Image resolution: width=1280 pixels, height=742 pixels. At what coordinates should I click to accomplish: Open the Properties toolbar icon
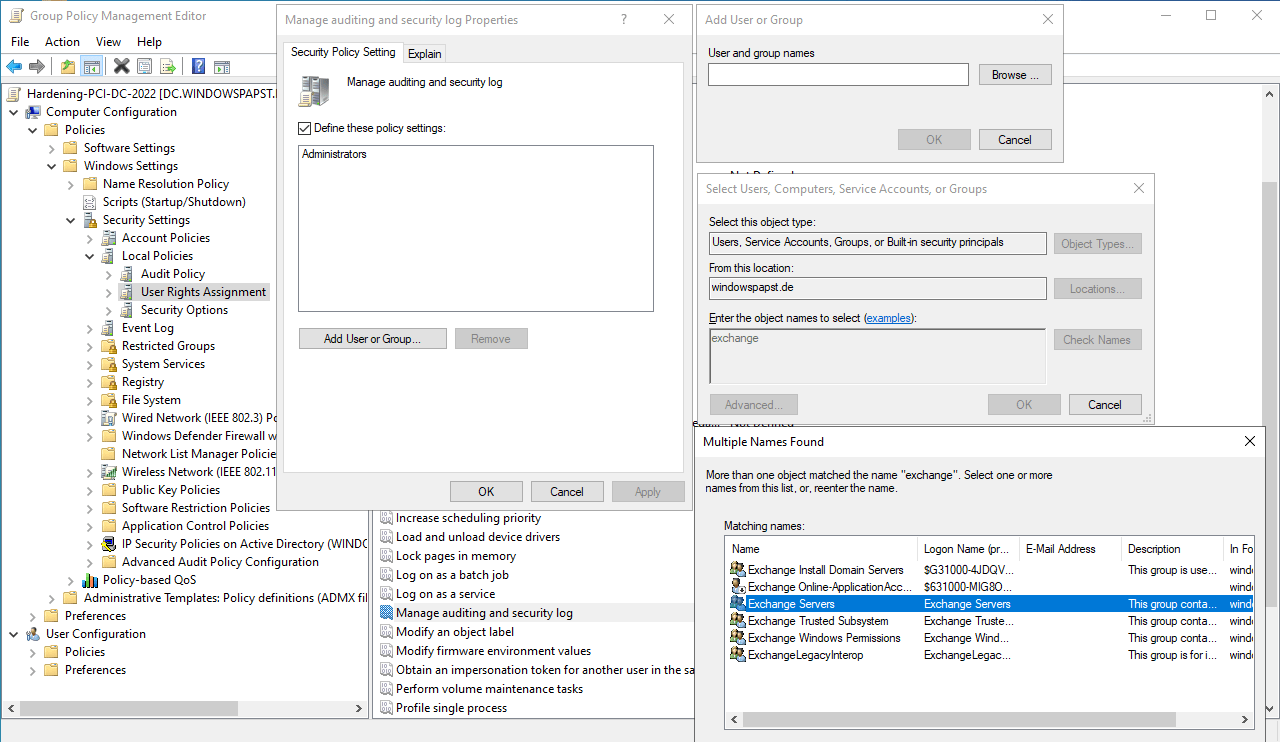[x=145, y=67]
